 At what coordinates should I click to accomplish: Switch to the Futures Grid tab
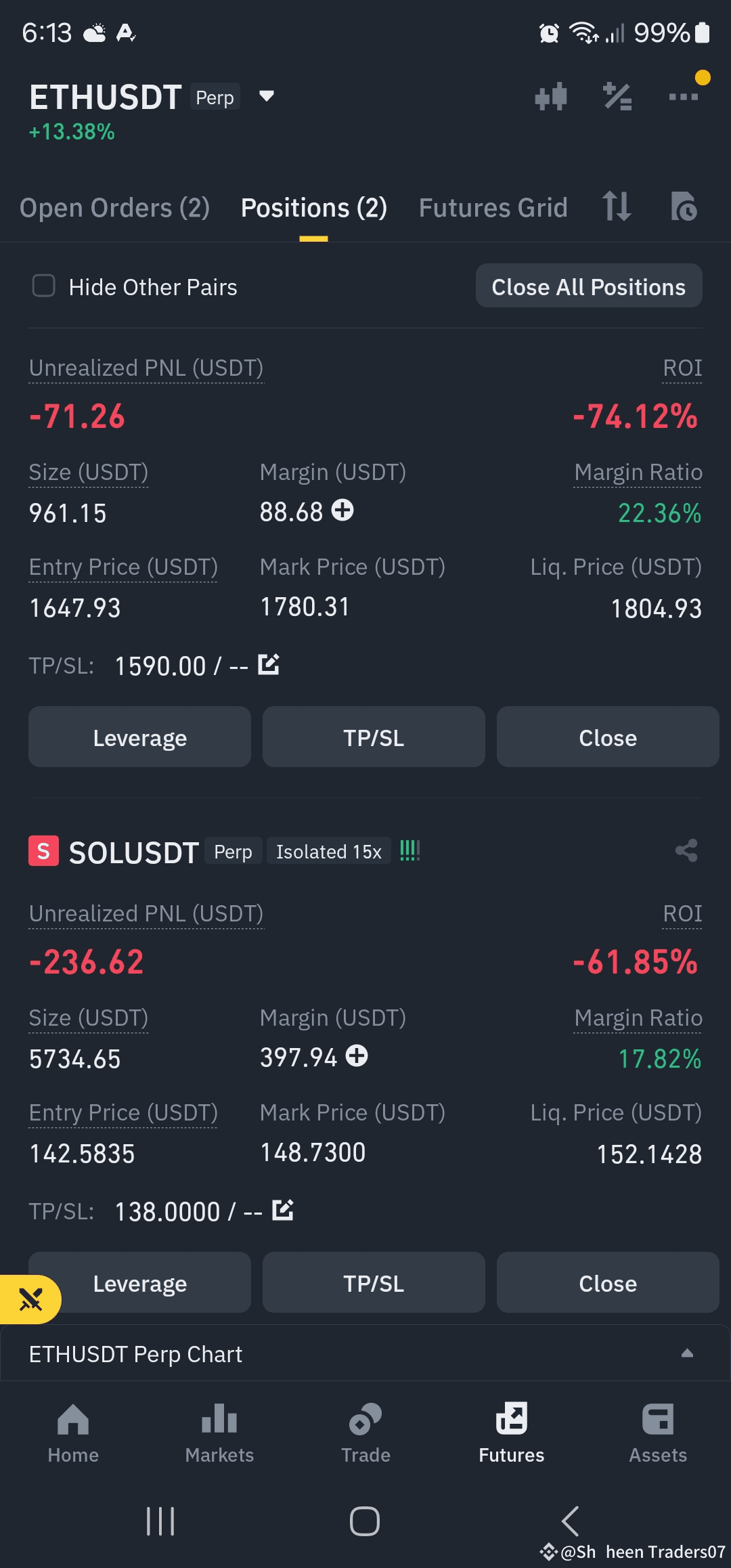tap(493, 208)
